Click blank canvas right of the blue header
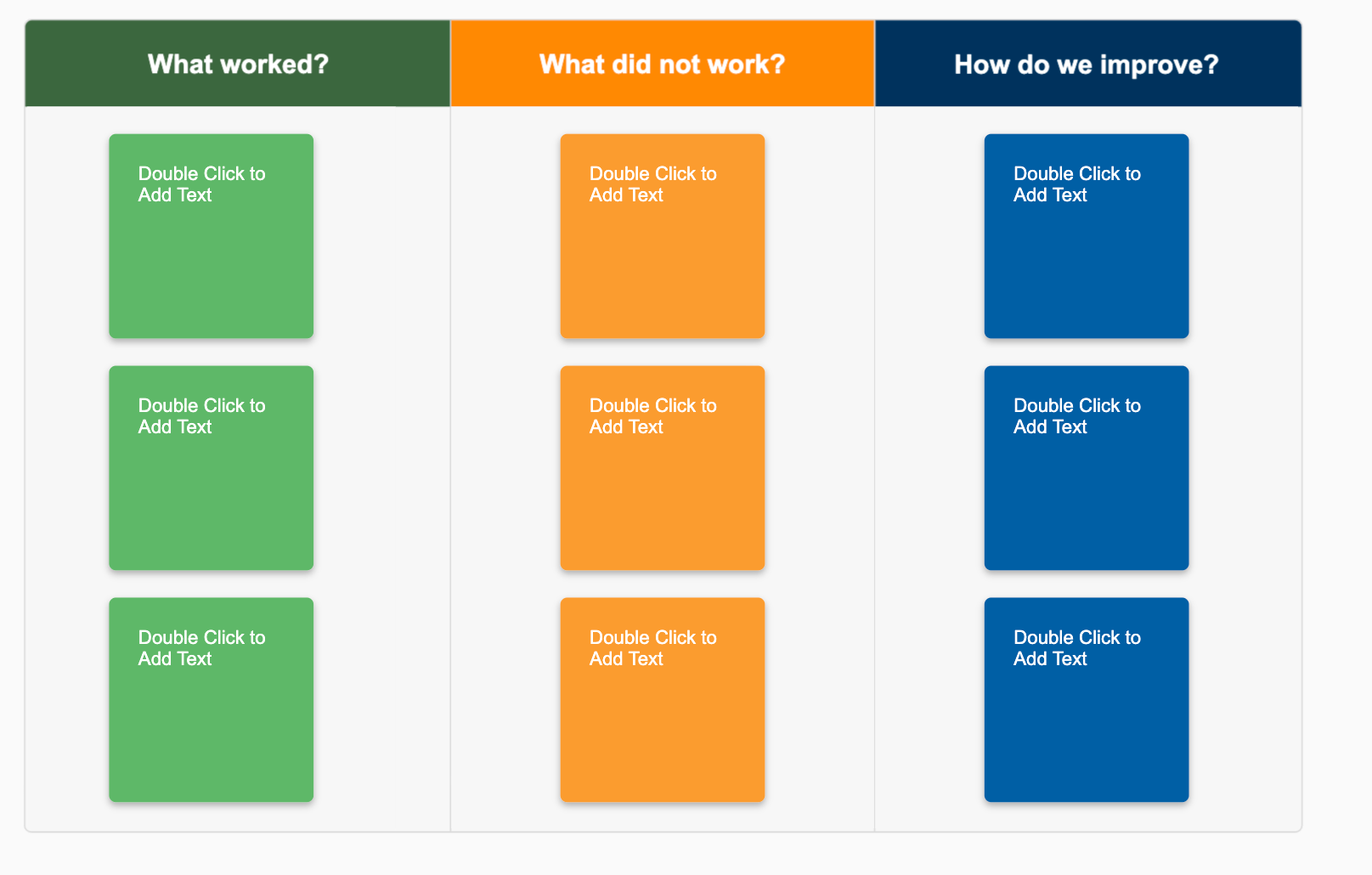The image size is (1372, 875). [1337, 65]
